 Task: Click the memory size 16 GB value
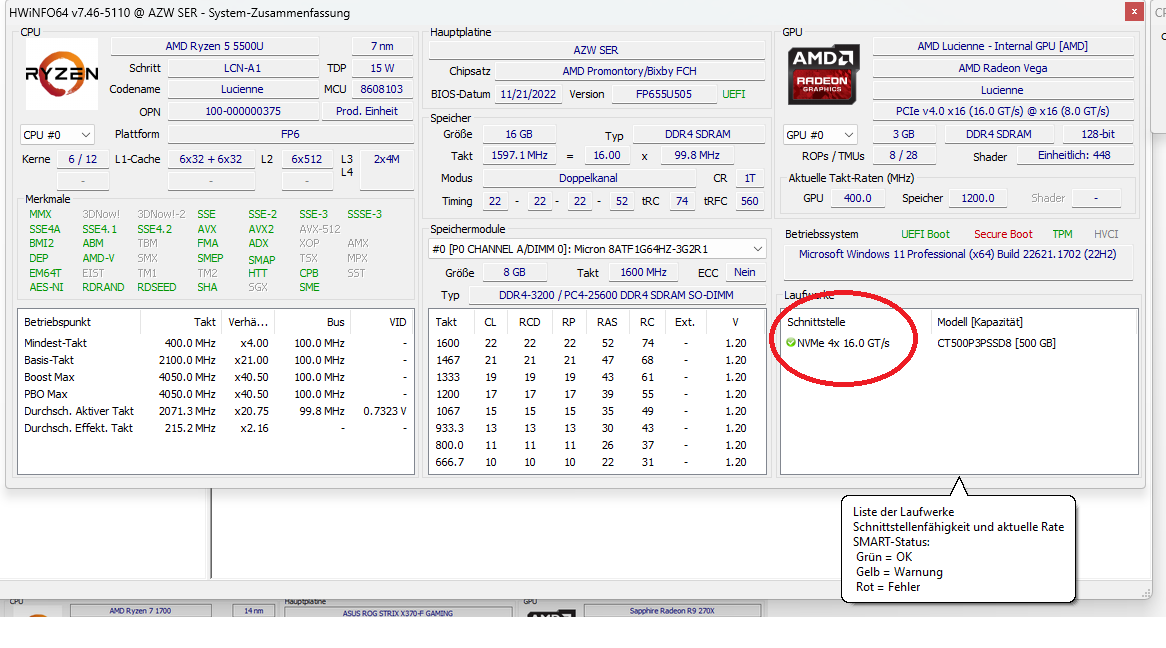[x=519, y=134]
